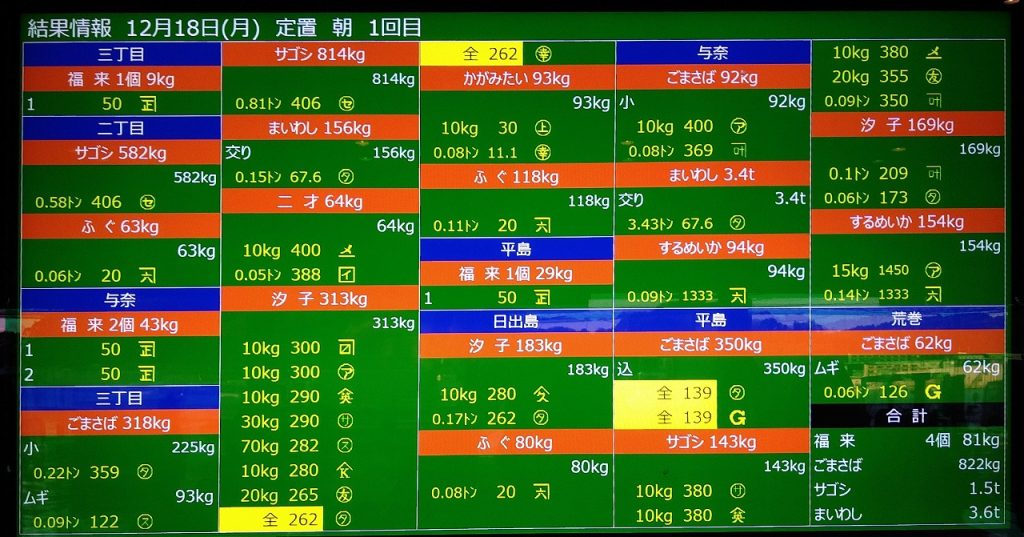Click buyer mark next to 70kg 282 row
This screenshot has height=537, width=1024.
click(x=346, y=446)
